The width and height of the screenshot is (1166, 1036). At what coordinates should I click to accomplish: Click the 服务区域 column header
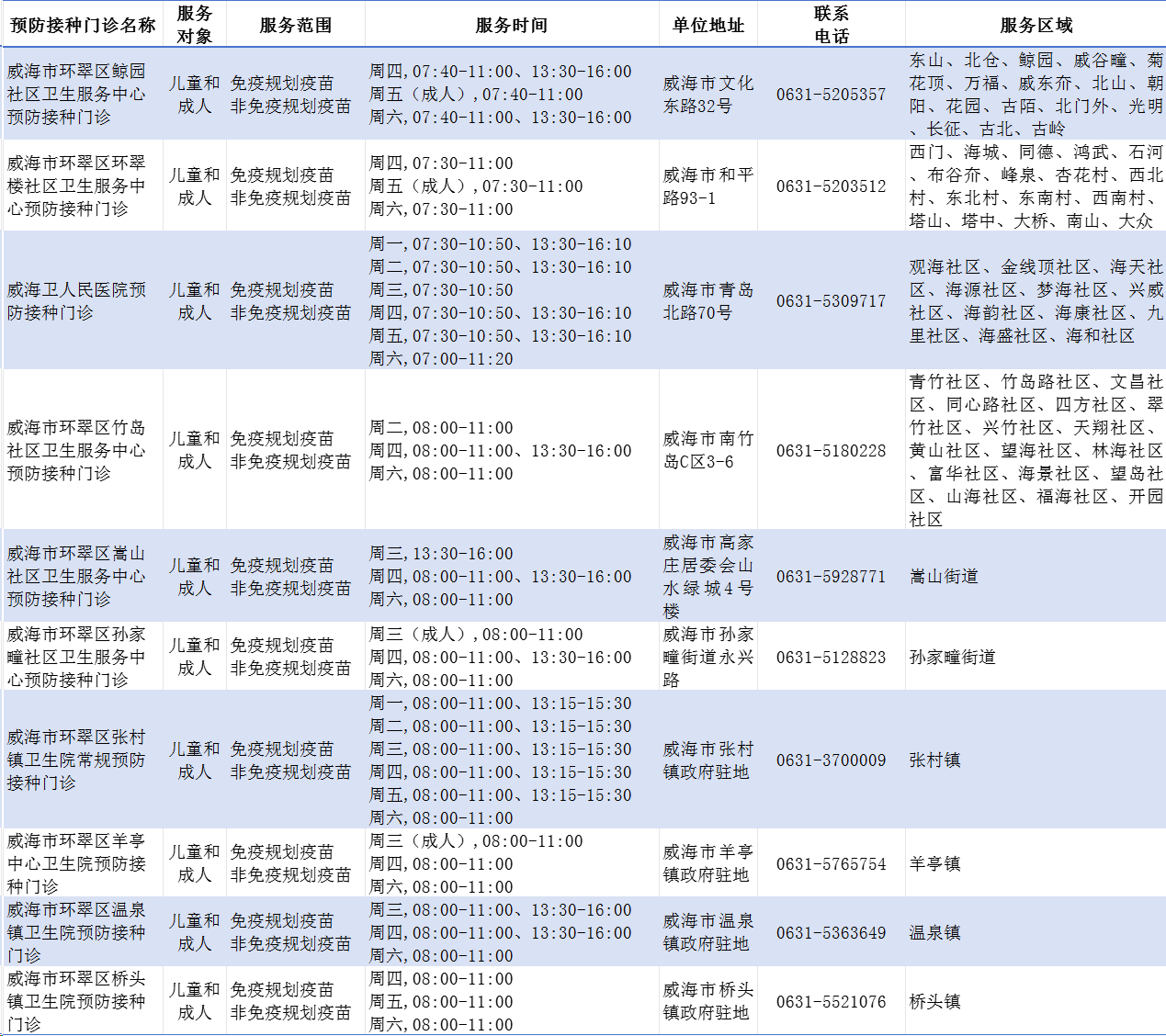(x=1036, y=25)
